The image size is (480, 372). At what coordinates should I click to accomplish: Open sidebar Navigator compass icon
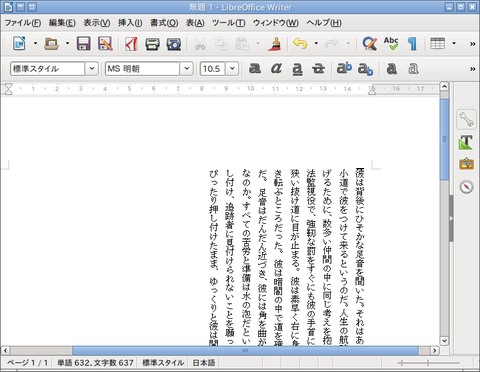click(466, 187)
